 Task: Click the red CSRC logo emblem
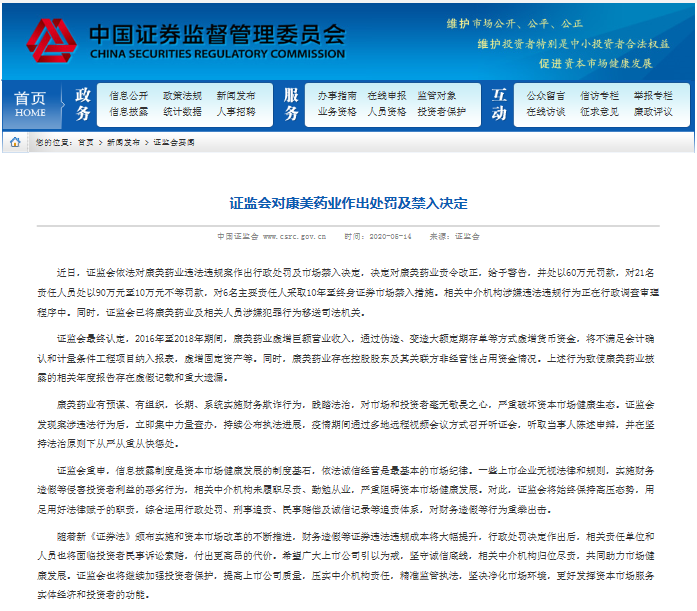coord(52,41)
